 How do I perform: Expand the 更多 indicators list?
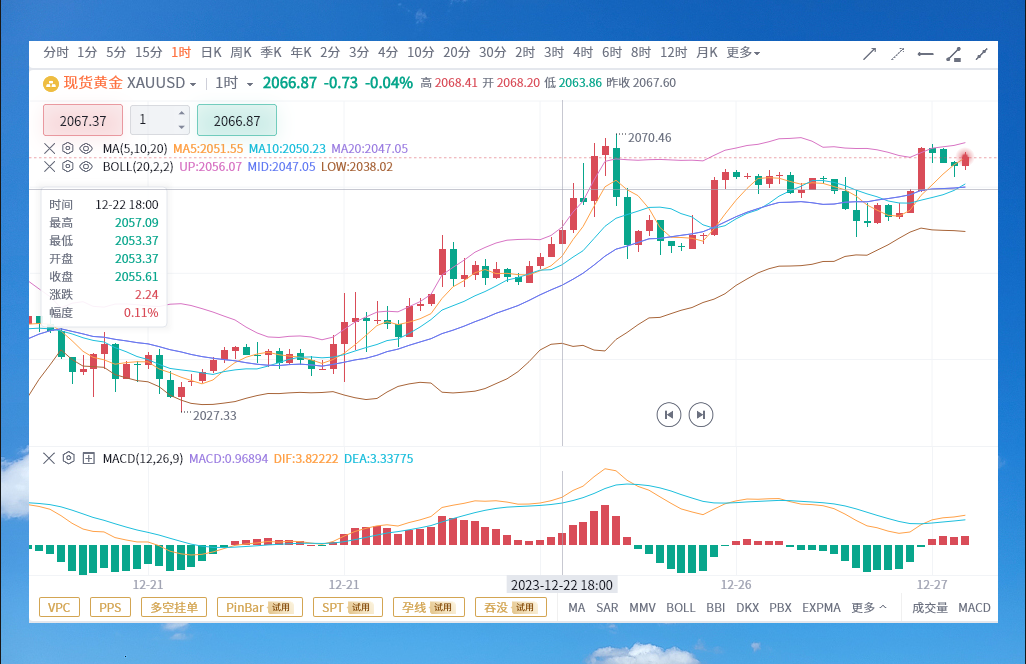point(868,608)
